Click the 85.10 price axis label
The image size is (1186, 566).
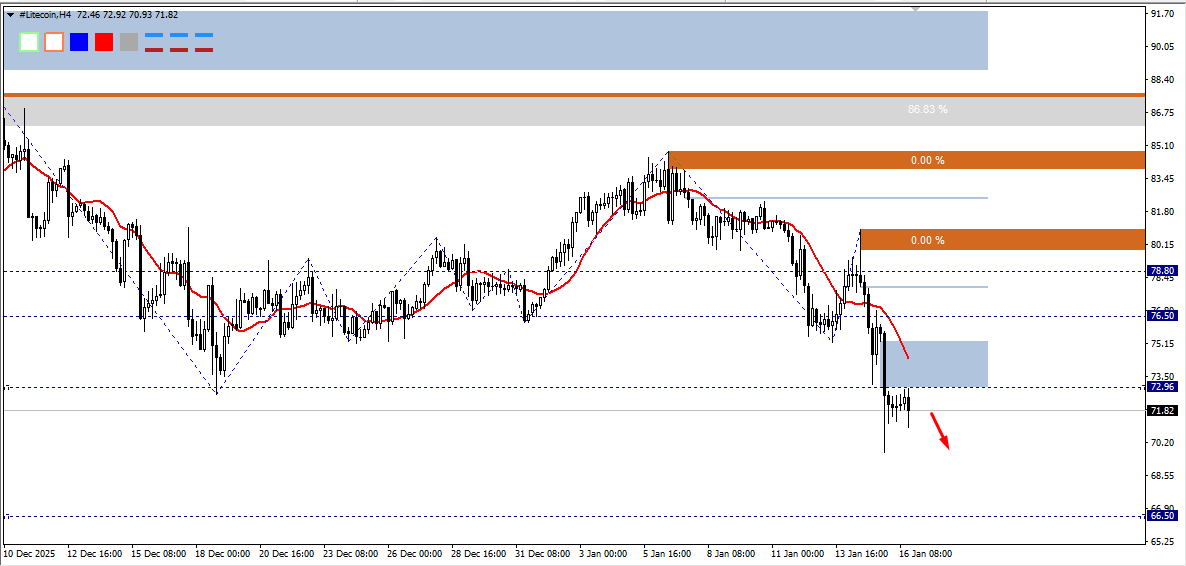(x=1162, y=145)
